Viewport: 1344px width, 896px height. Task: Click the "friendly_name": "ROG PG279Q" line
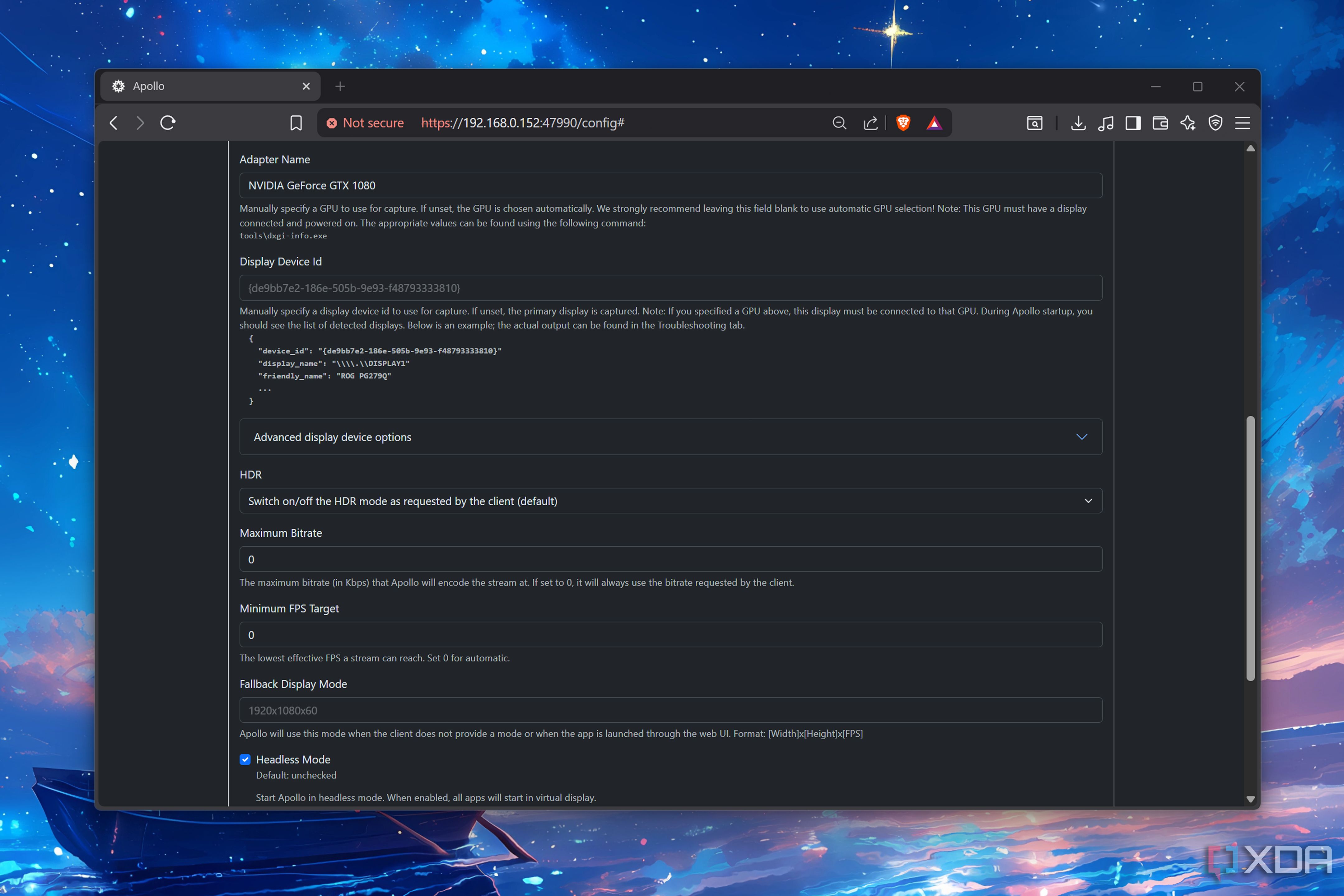click(x=324, y=376)
